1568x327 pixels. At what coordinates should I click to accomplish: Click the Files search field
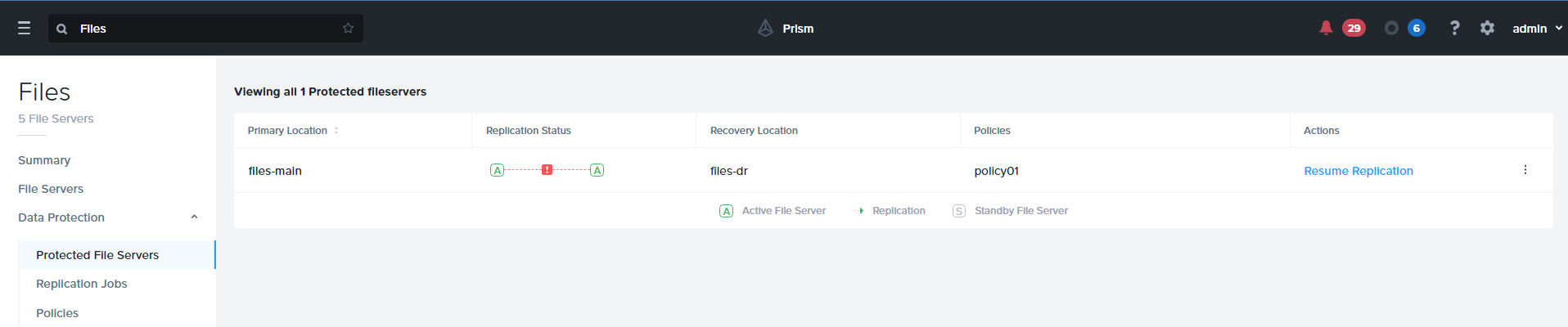pyautogui.click(x=205, y=28)
